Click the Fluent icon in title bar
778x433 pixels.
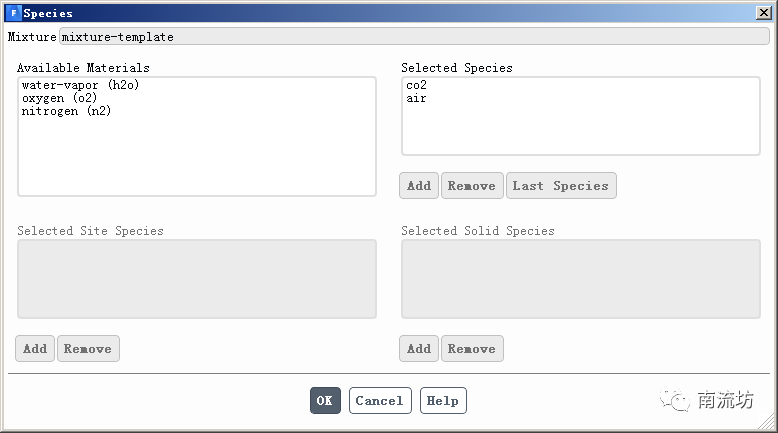[13, 13]
